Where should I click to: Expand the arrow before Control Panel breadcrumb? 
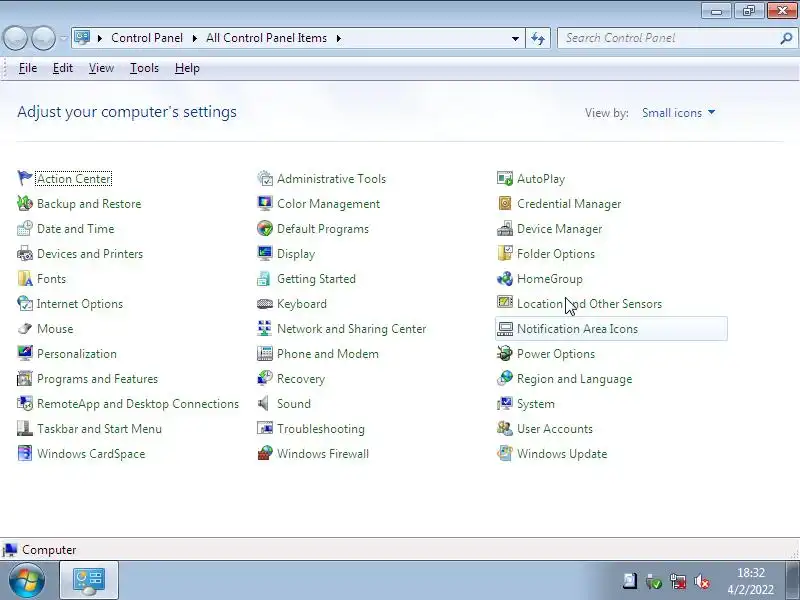click(x=100, y=38)
